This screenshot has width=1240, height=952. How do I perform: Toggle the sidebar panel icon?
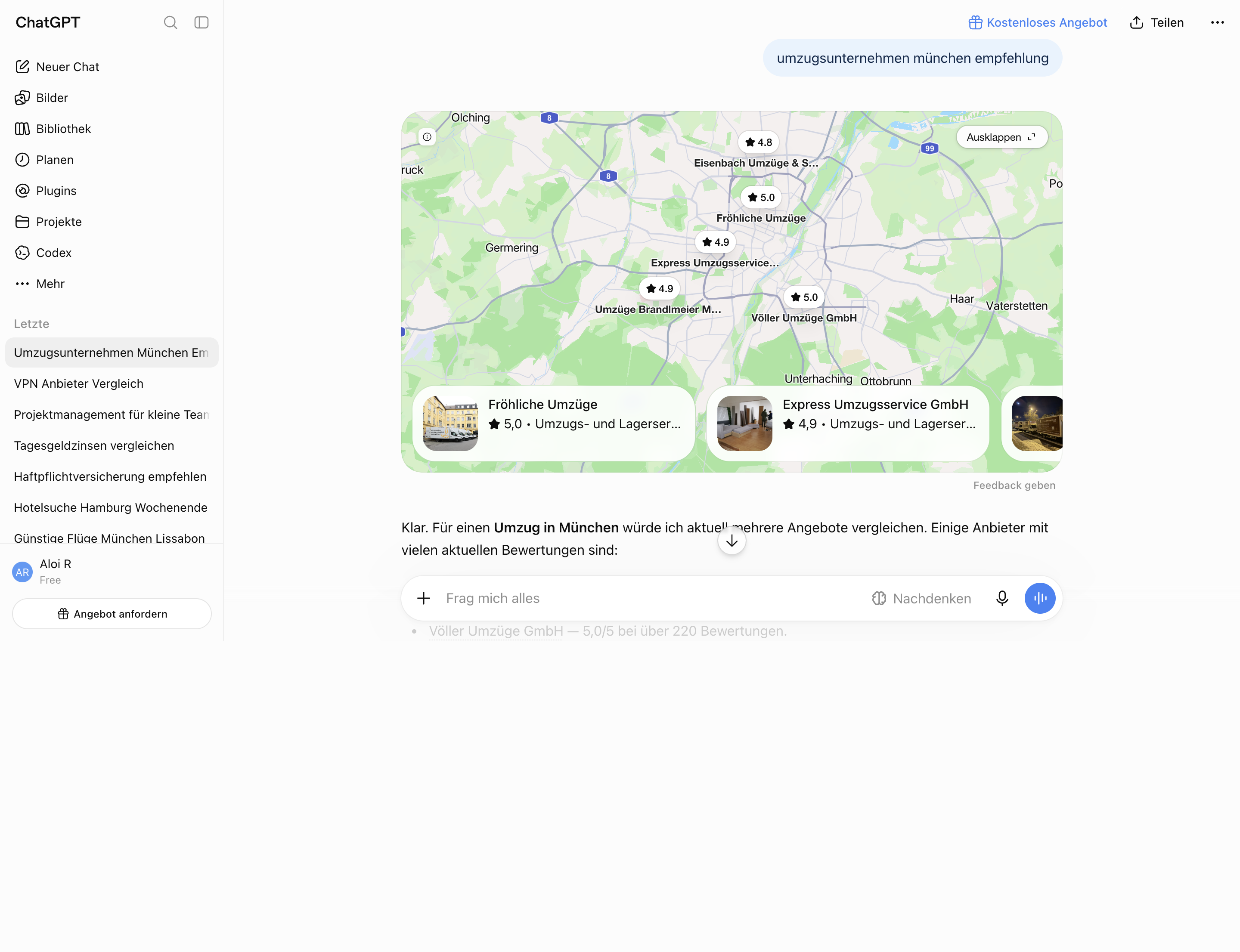(201, 23)
